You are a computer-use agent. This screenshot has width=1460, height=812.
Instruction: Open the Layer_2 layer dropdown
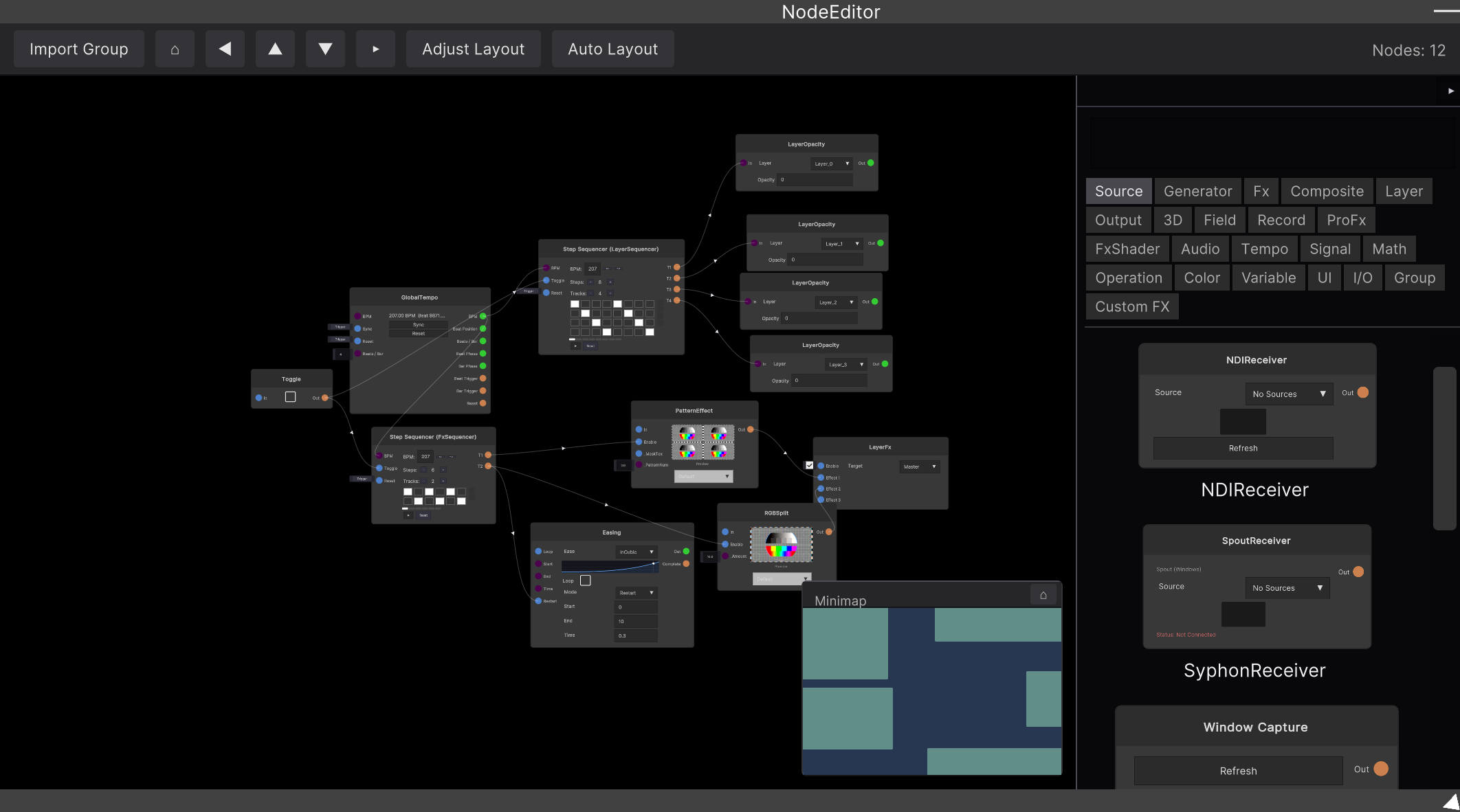837,302
